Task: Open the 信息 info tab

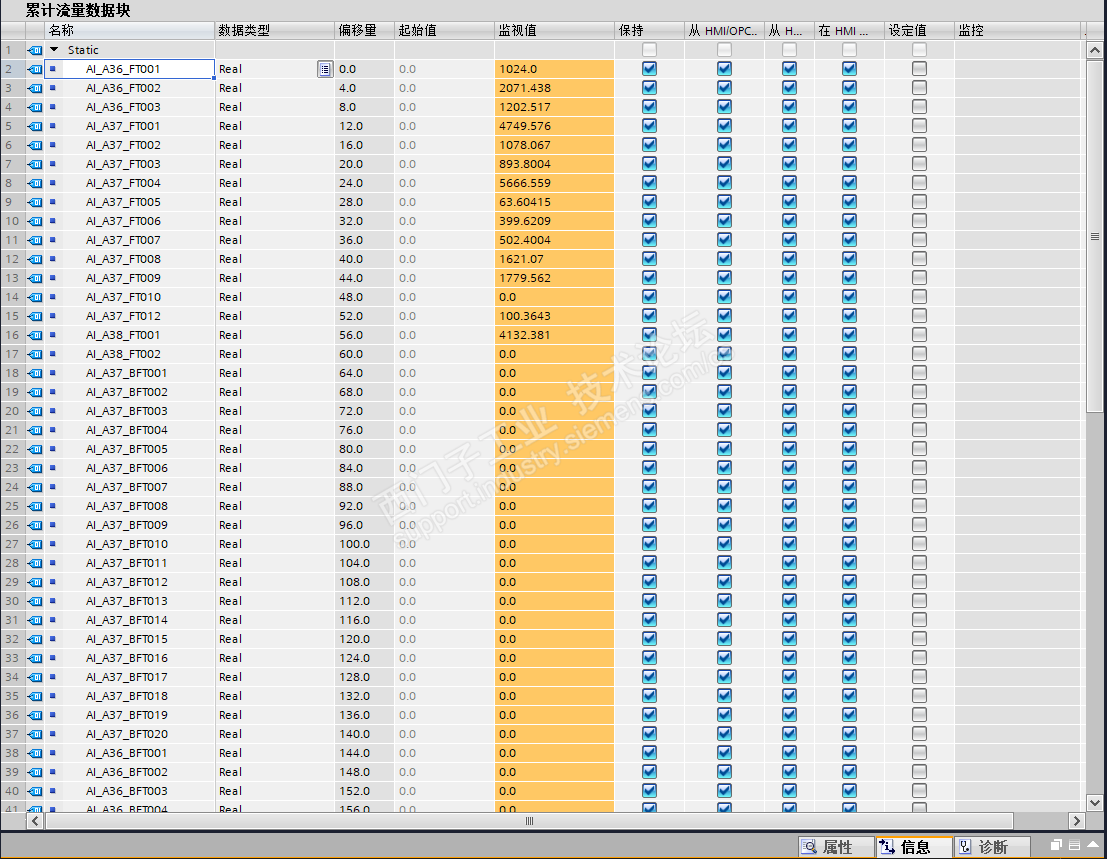Action: (914, 847)
